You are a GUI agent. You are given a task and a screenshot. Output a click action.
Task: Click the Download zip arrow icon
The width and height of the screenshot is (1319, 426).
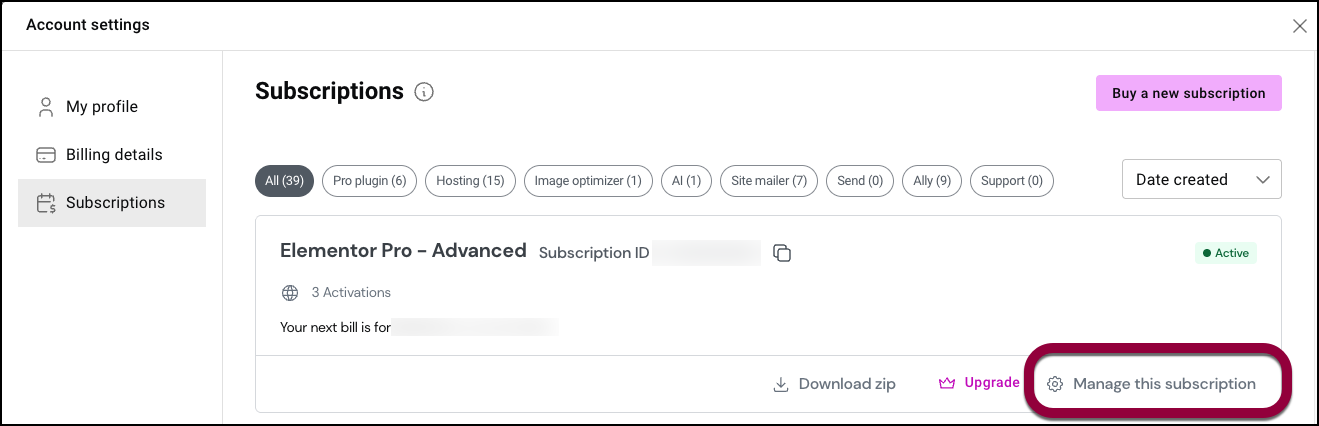pyautogui.click(x=781, y=384)
